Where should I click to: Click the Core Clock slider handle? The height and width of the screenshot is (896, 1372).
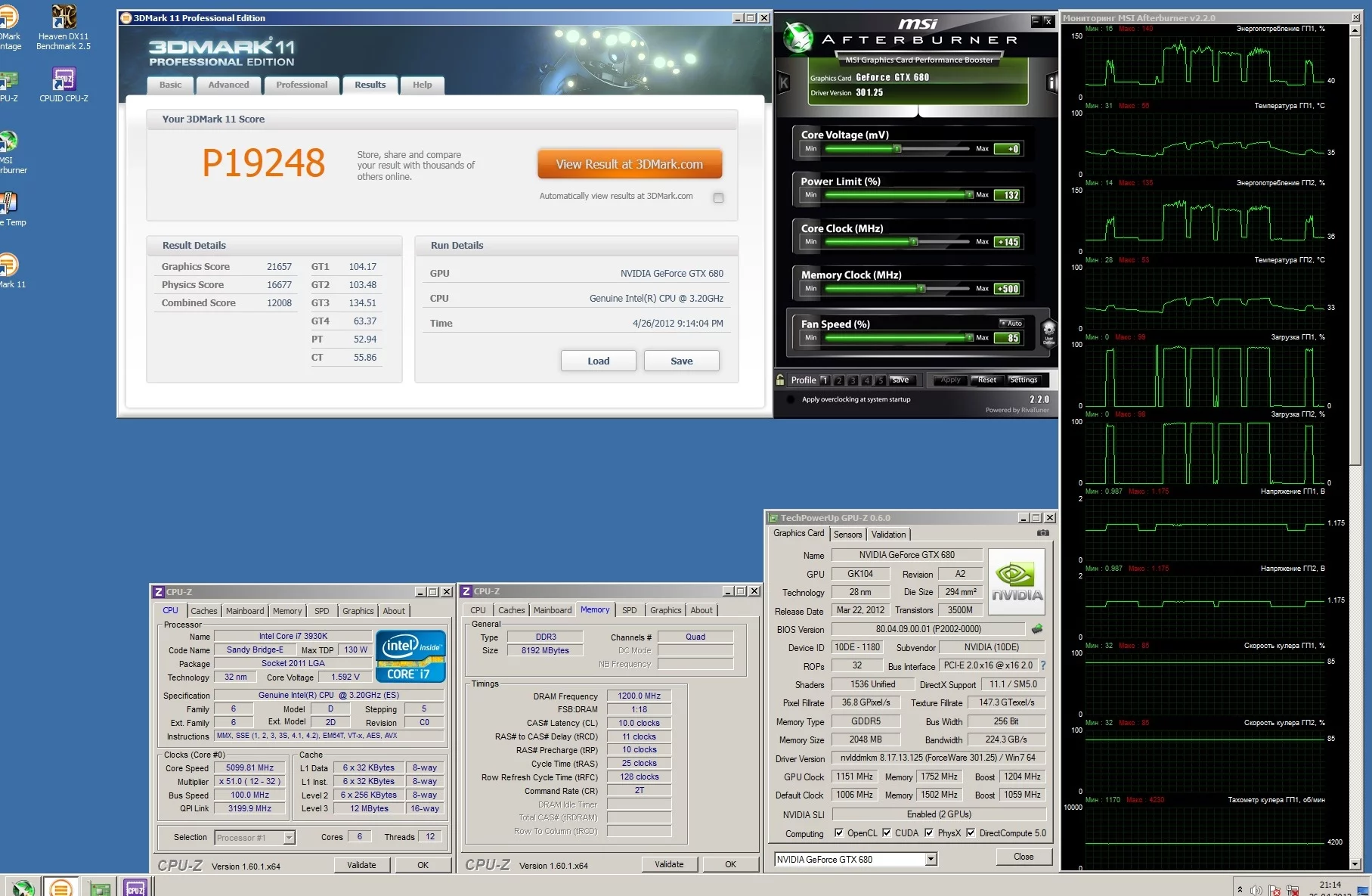click(914, 242)
